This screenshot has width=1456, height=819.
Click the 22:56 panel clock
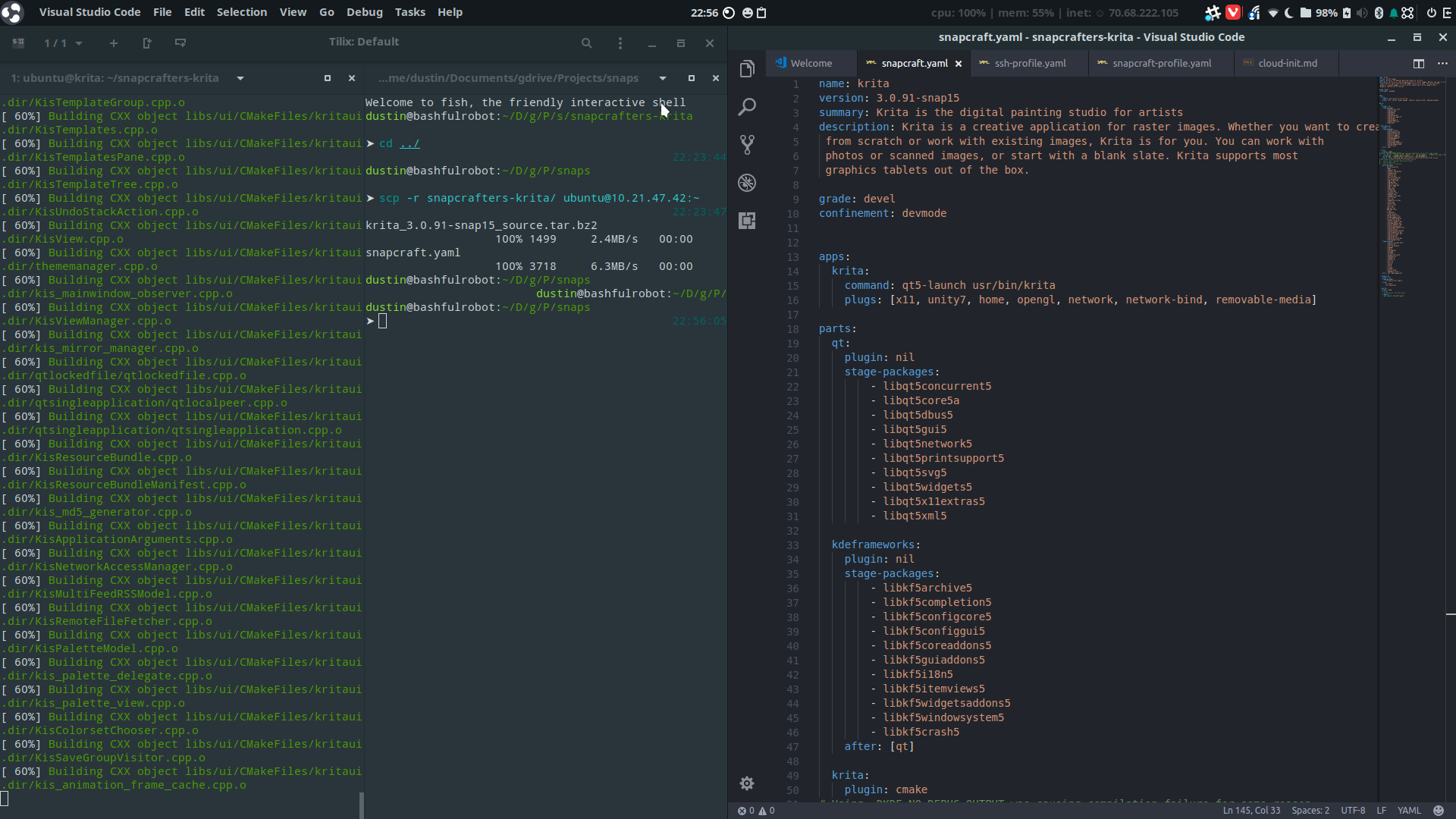pyautogui.click(x=704, y=12)
